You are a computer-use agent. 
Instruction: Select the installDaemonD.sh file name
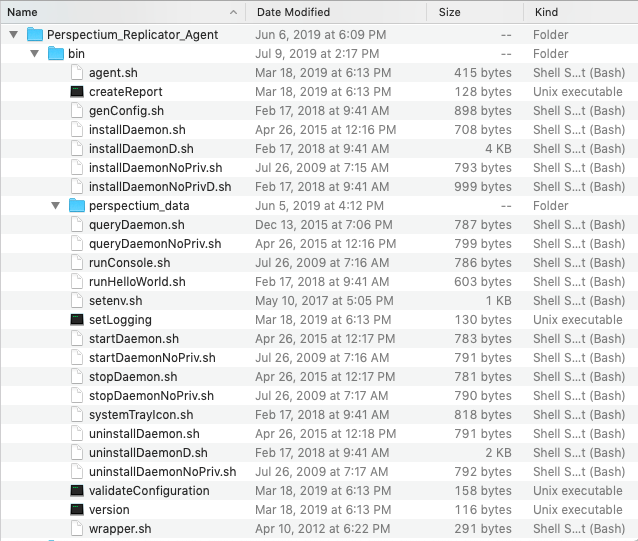(141, 149)
